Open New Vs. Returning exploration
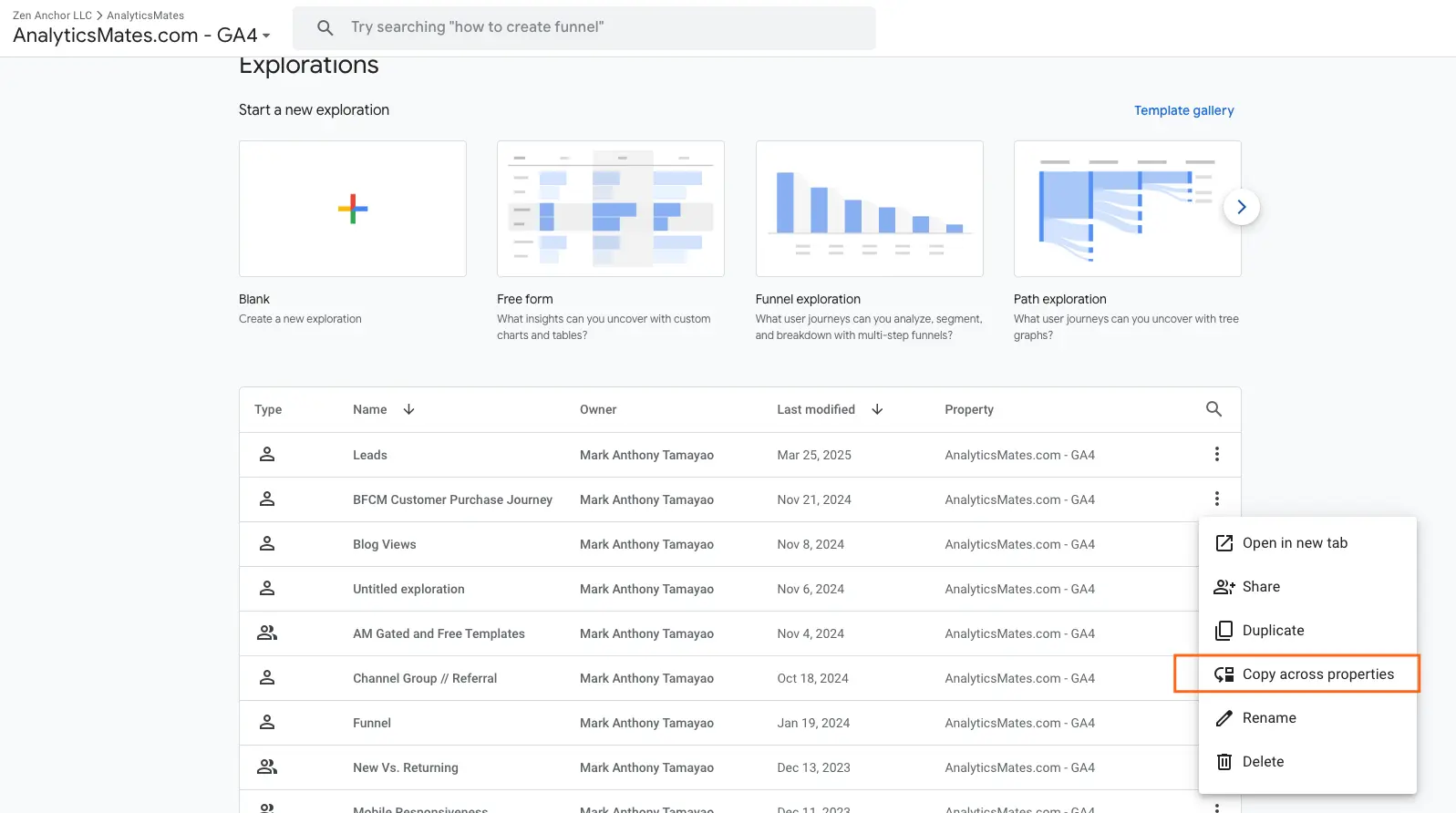This screenshot has height=813, width=1456. point(406,767)
